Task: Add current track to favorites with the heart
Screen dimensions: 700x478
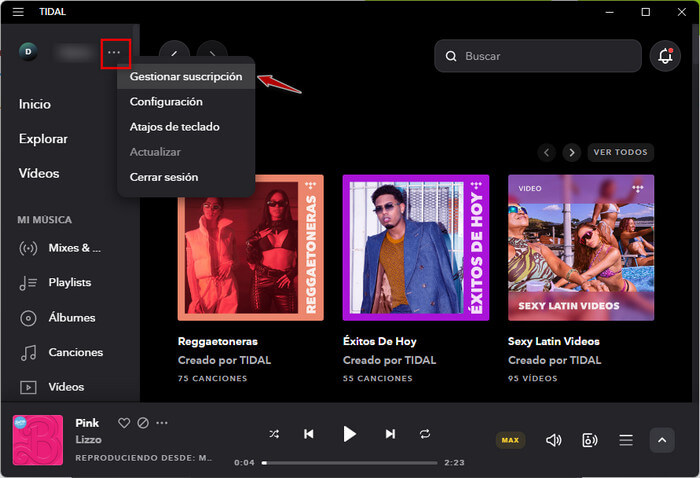Action: (124, 423)
